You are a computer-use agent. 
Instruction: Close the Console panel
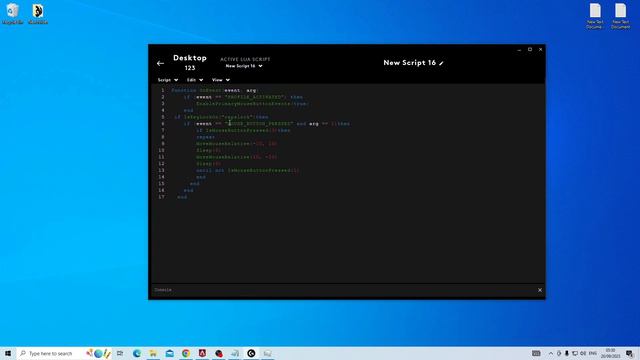(540, 290)
